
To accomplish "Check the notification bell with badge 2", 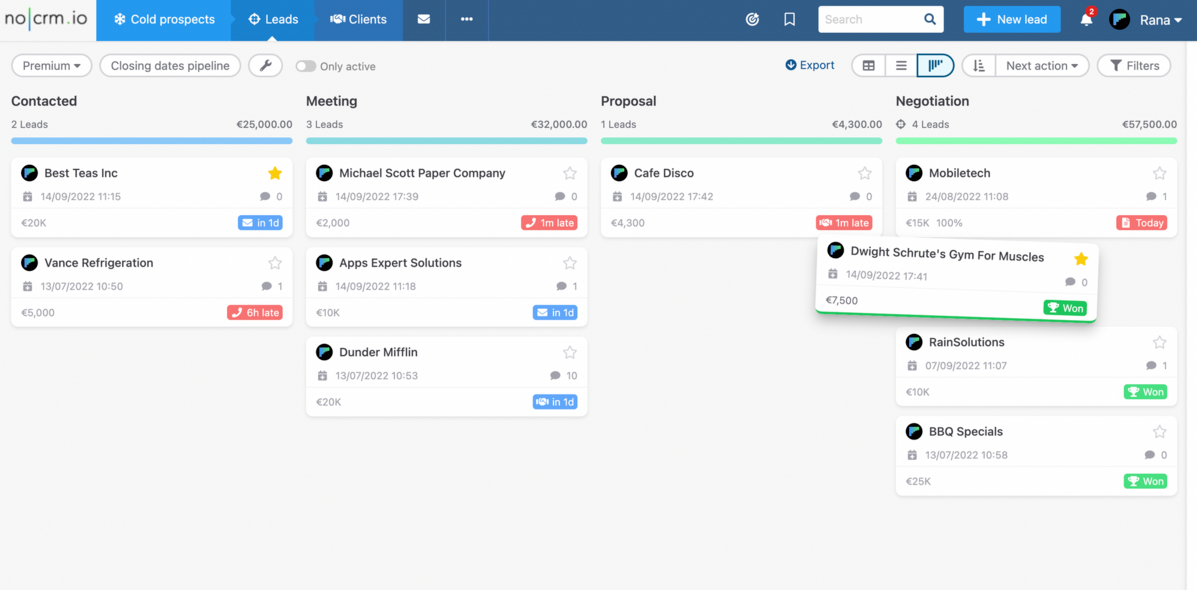I will pyautogui.click(x=1085, y=19).
